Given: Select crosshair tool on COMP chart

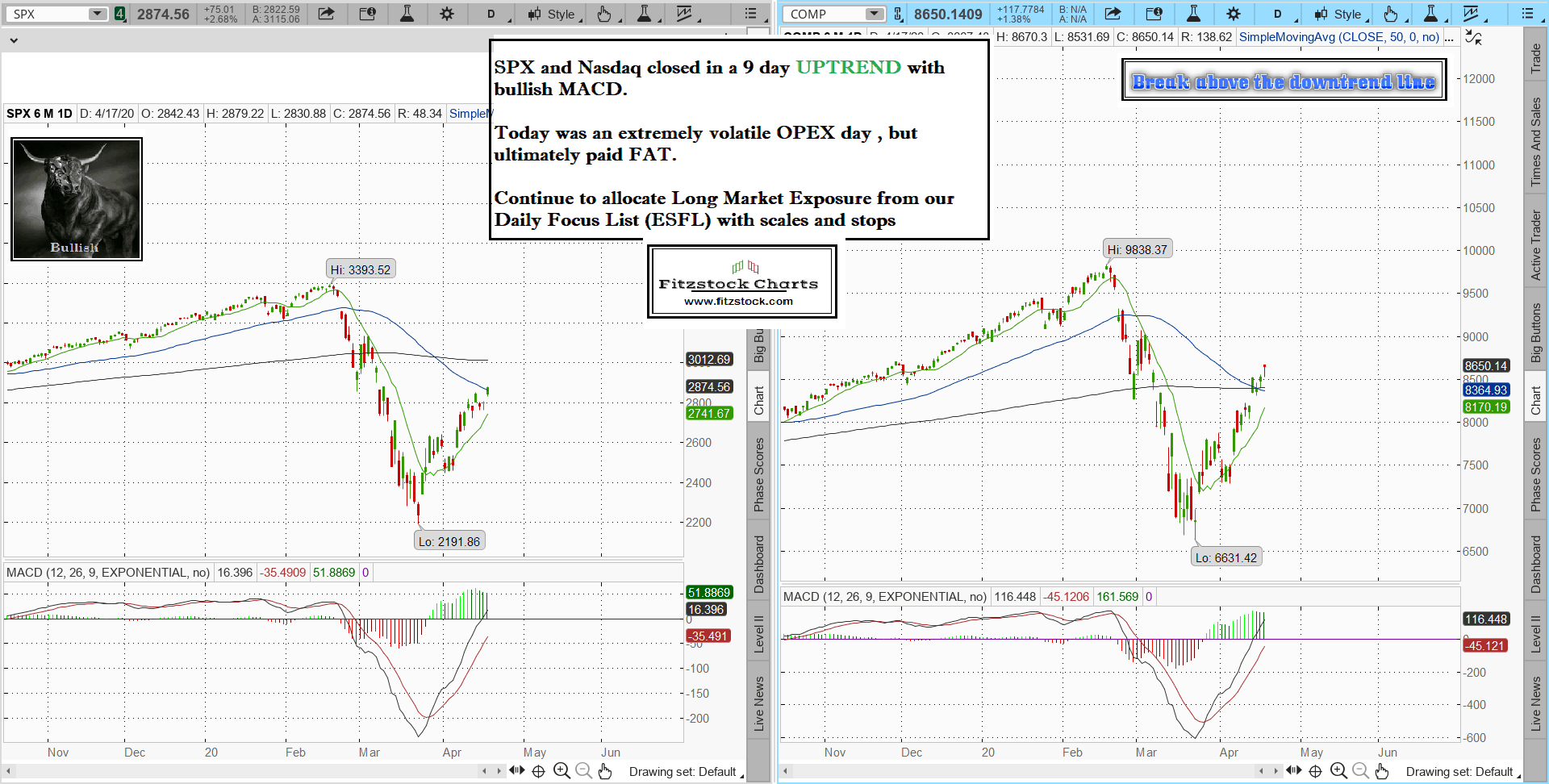Looking at the screenshot, I should pyautogui.click(x=1315, y=771).
